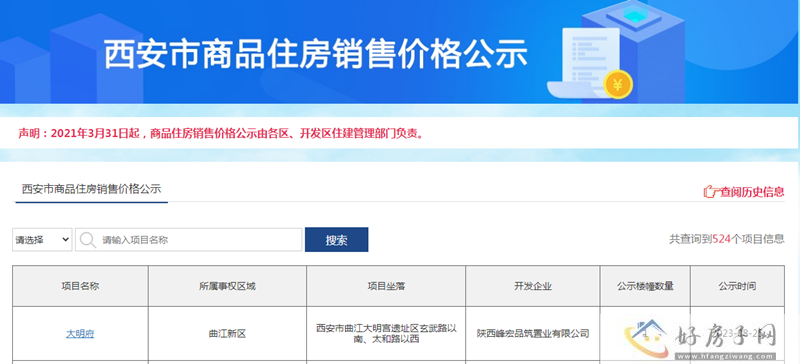The height and width of the screenshot is (364, 800).
Task: Click the 公示楼幢数量 column header
Action: coord(645,286)
